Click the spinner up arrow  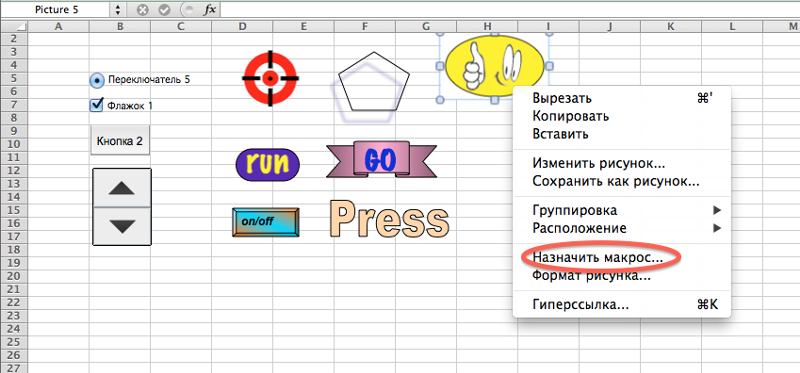(x=122, y=188)
